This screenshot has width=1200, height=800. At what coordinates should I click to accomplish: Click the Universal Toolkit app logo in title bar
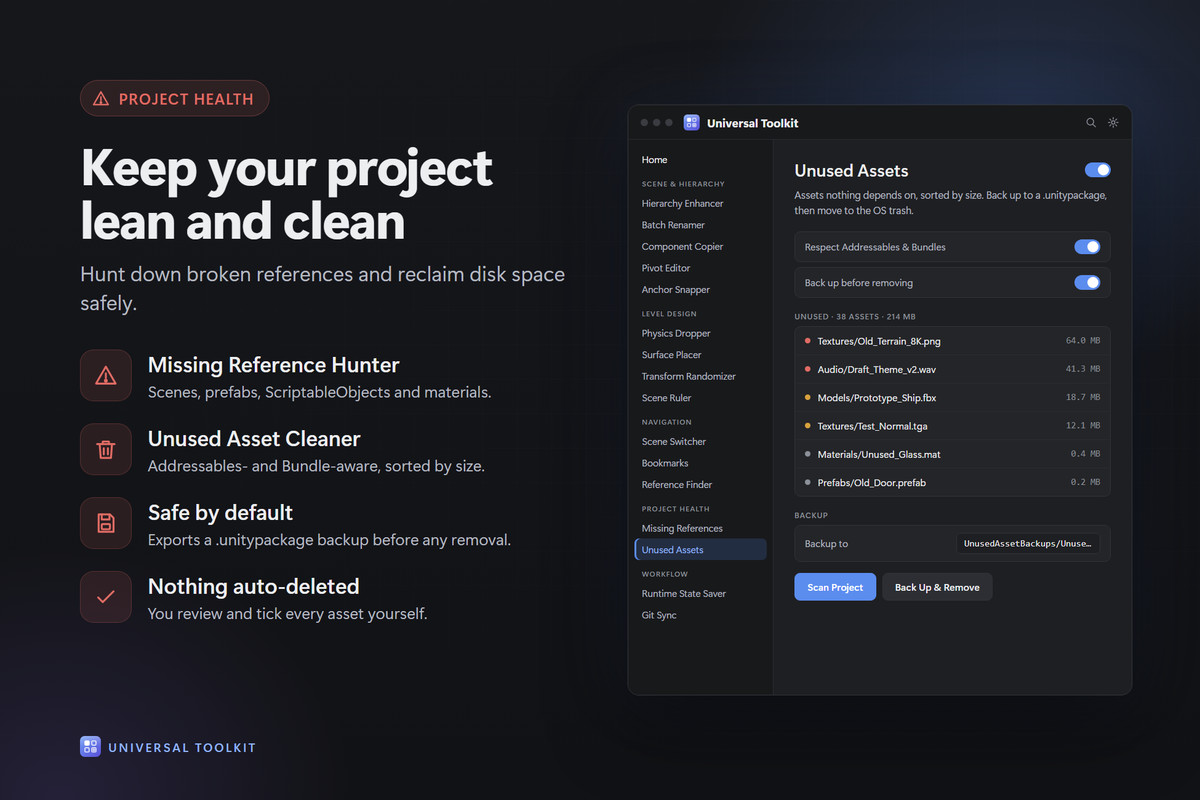pyautogui.click(x=691, y=123)
